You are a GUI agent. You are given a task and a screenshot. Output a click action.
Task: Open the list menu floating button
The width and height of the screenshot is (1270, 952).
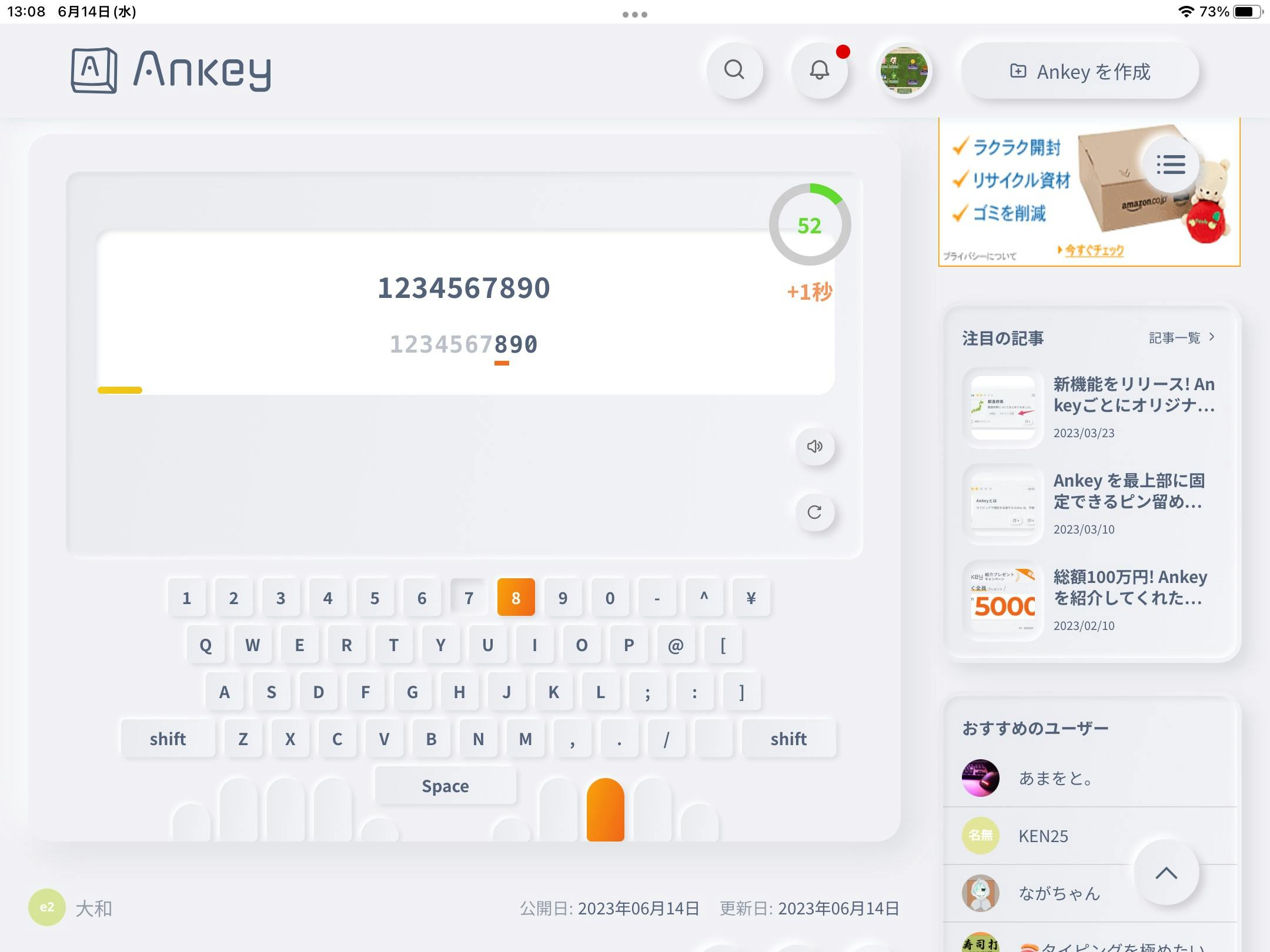tap(1170, 165)
